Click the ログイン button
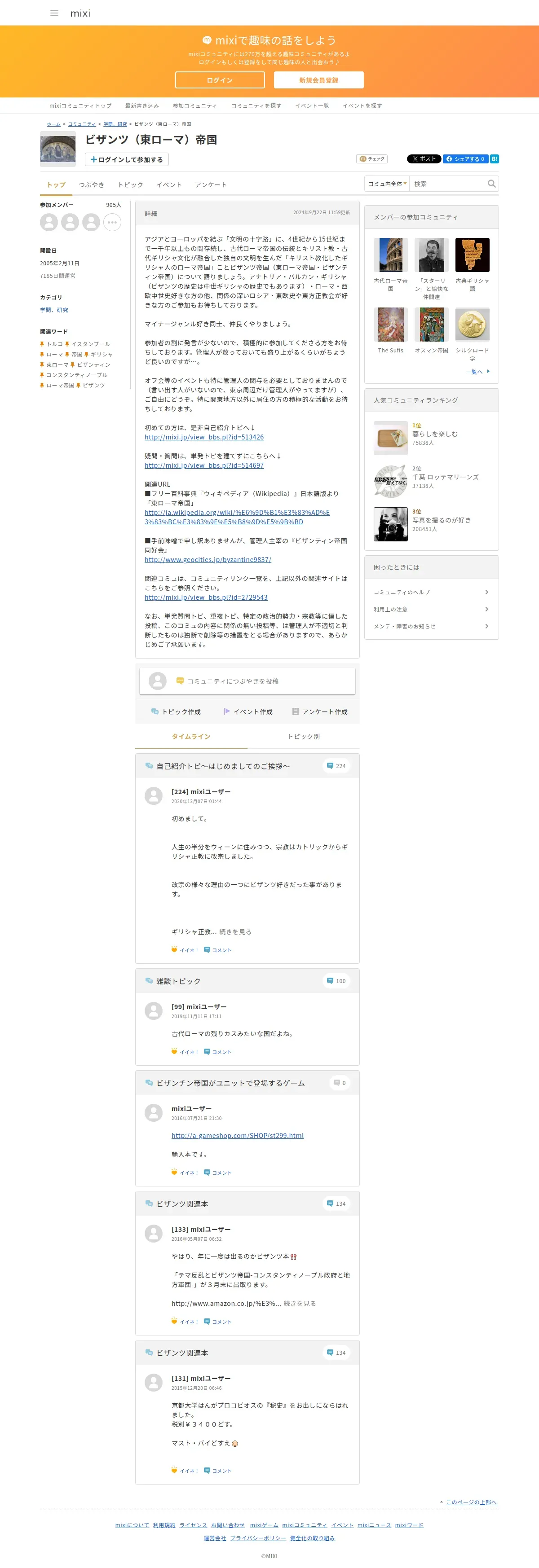The image size is (539, 1568). (220, 80)
